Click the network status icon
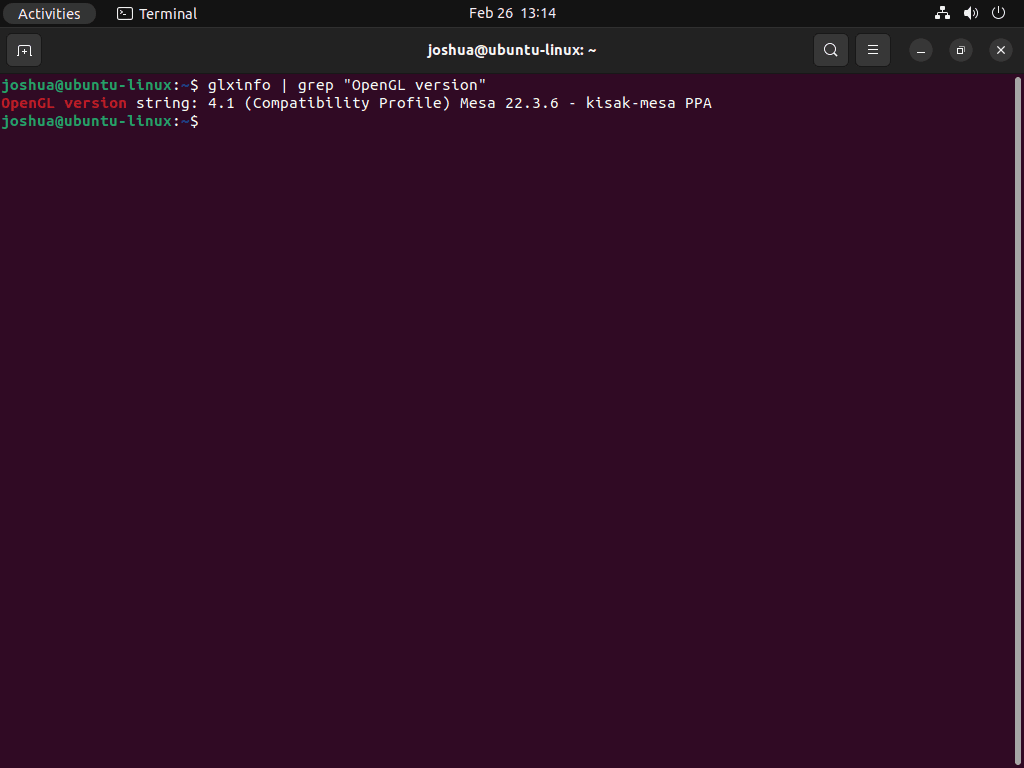This screenshot has height=768, width=1024. point(942,13)
